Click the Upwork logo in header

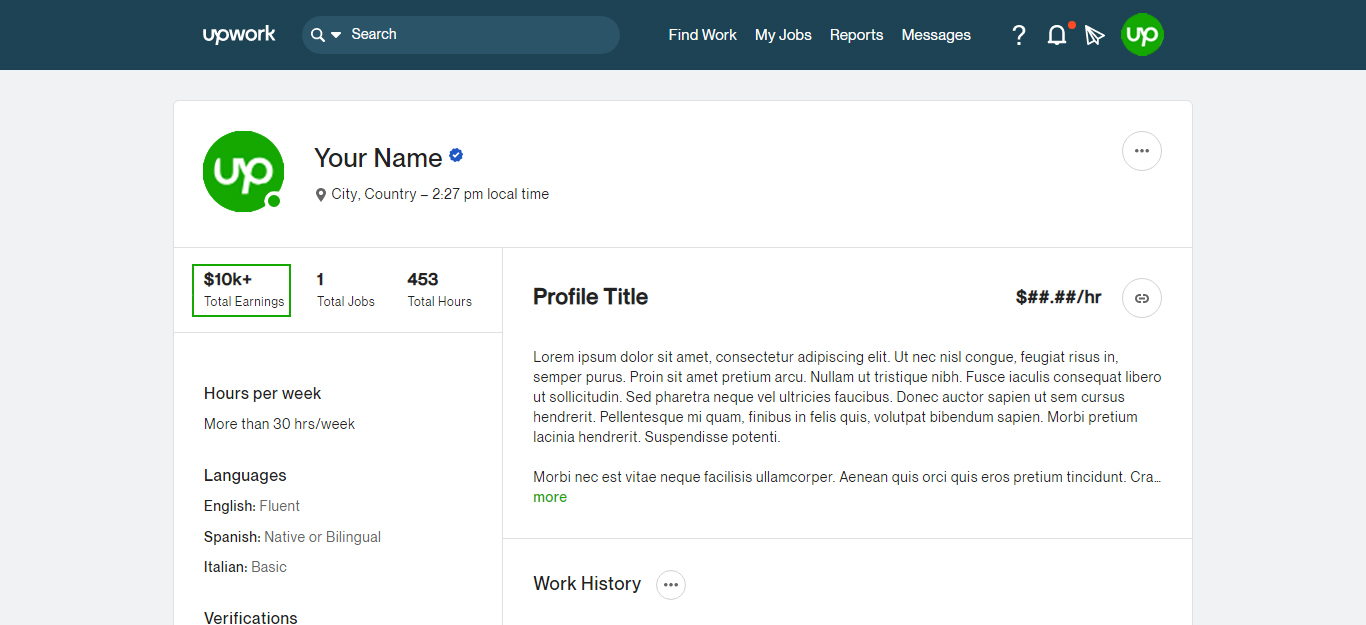click(239, 35)
